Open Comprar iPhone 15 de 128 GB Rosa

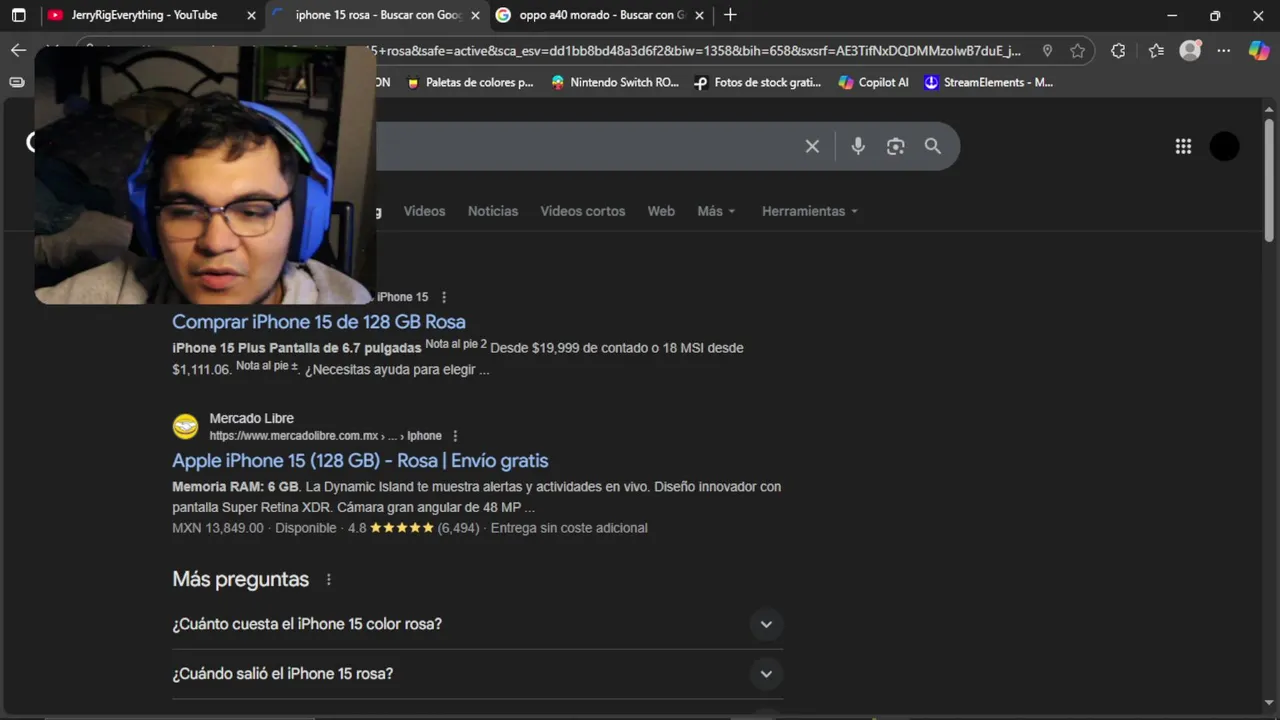point(319,321)
